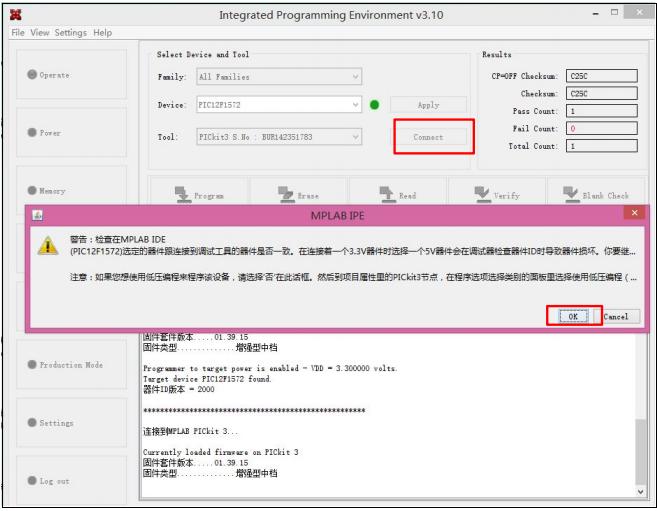Click the Log out sidebar item

tap(71, 480)
